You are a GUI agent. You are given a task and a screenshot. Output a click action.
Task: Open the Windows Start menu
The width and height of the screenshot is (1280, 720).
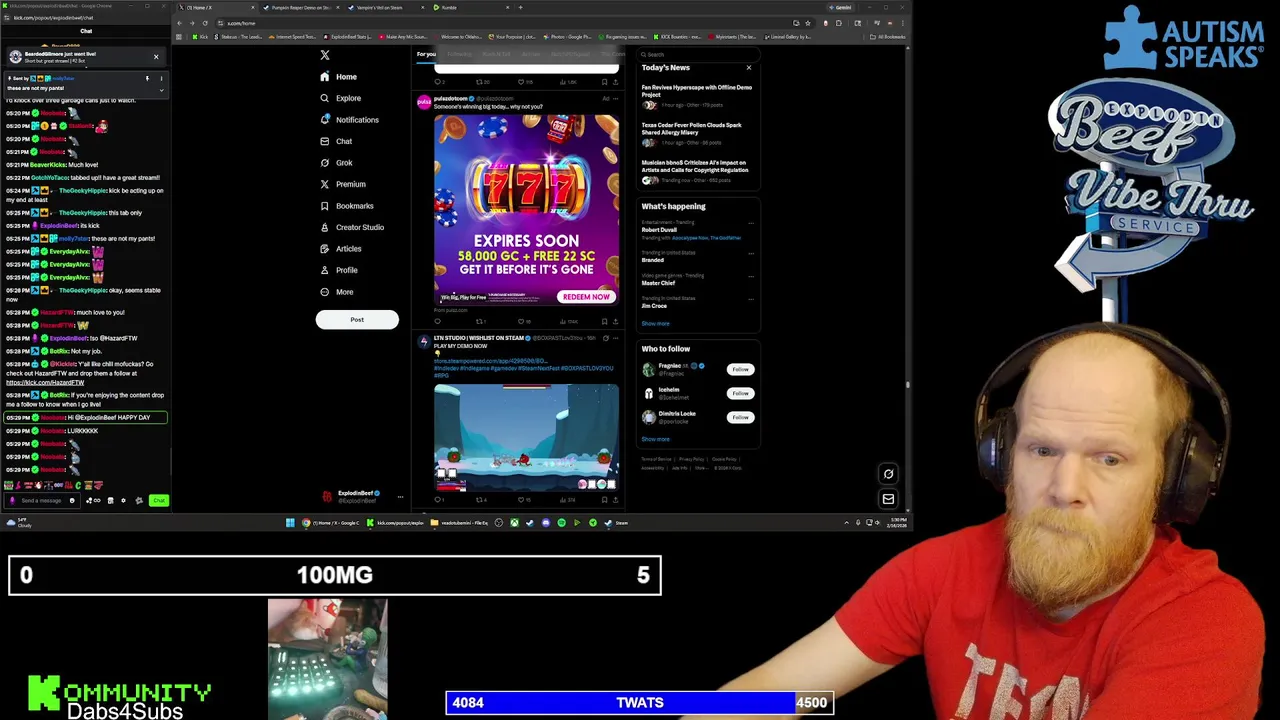click(290, 523)
